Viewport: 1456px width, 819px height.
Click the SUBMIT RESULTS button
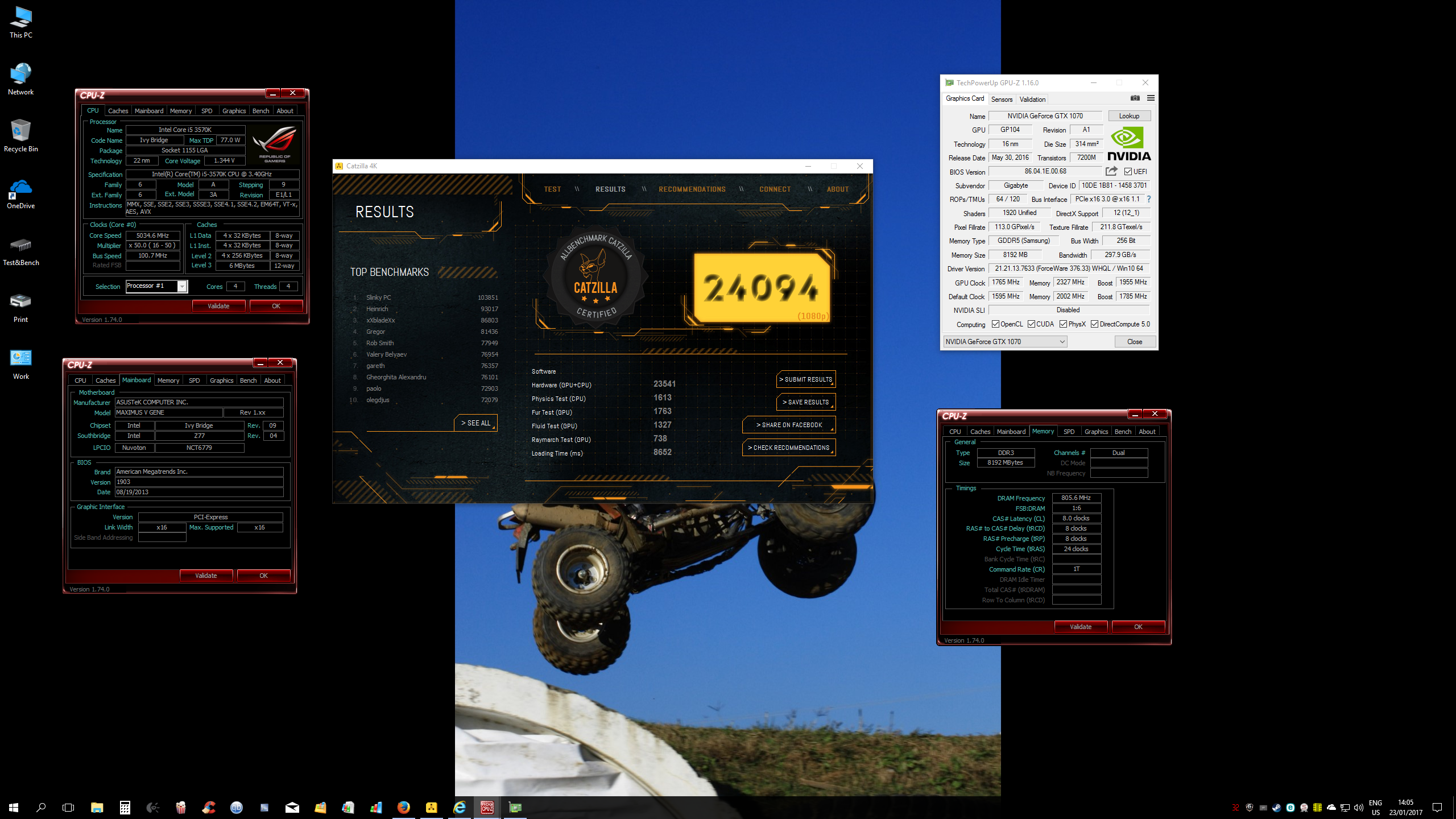806,379
